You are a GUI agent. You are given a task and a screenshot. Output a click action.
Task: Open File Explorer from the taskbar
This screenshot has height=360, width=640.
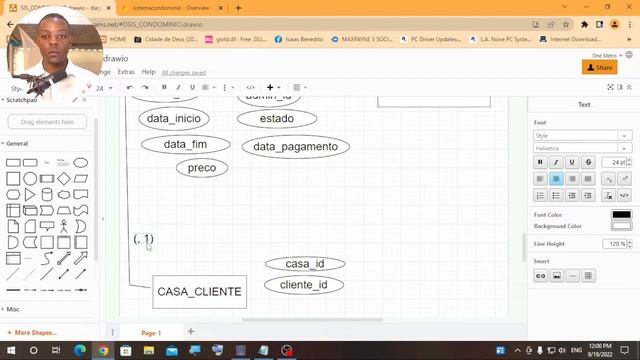click(x=149, y=351)
